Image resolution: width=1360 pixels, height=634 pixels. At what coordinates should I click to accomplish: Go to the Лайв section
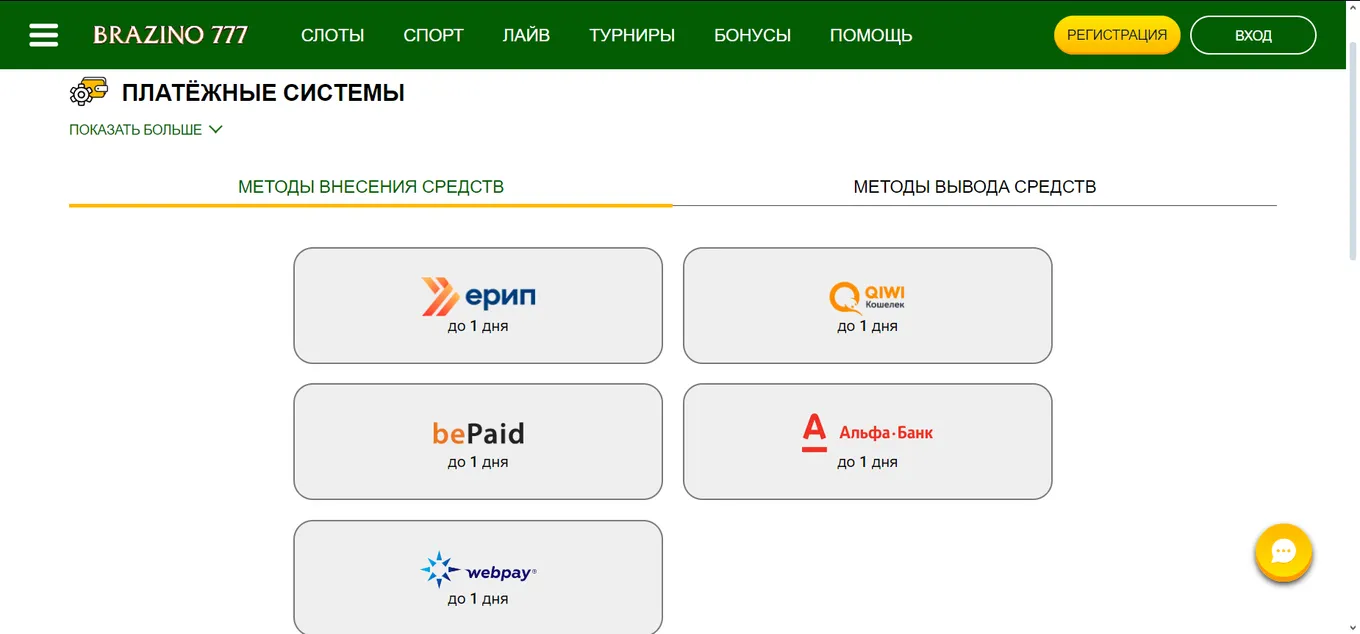(526, 35)
